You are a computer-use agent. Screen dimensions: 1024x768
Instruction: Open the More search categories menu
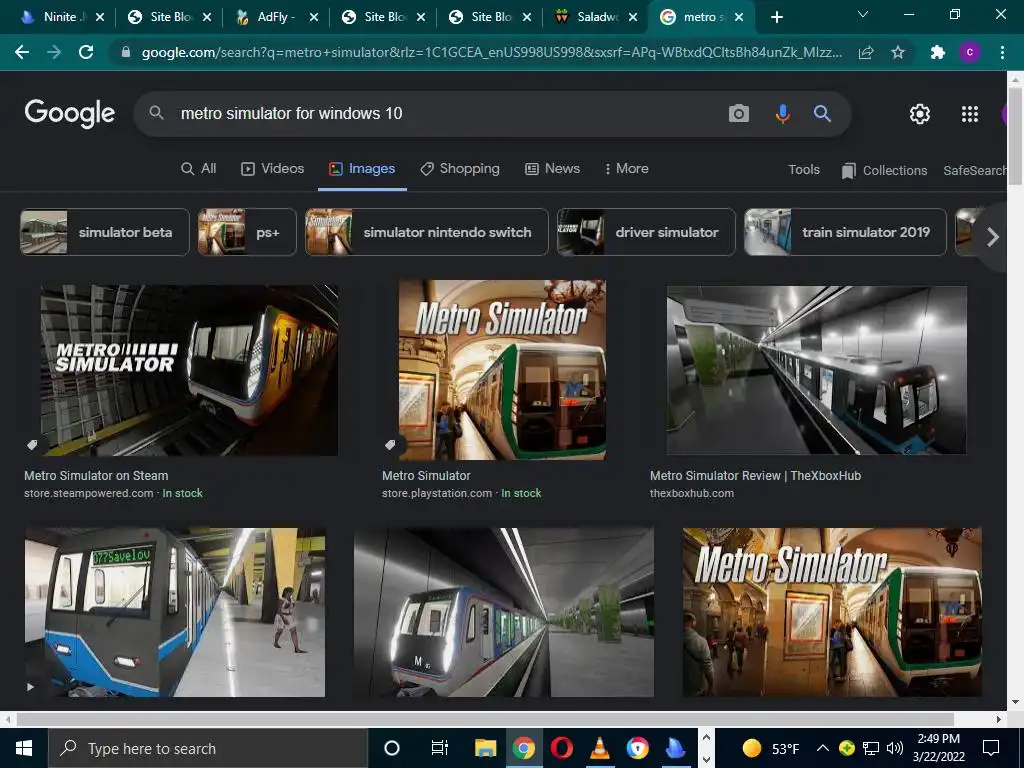tap(626, 168)
